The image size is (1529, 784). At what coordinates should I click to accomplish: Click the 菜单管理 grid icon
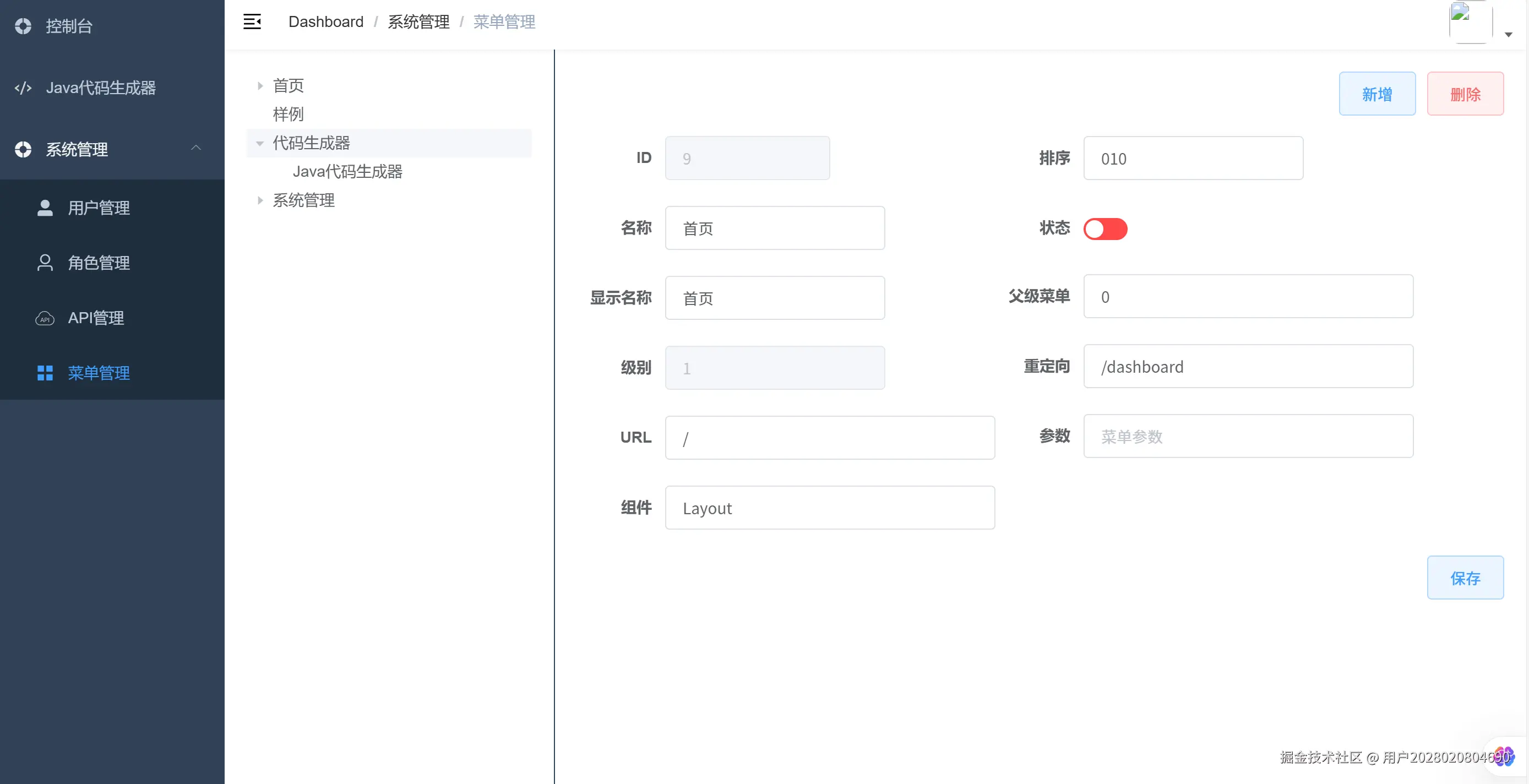[x=45, y=373]
